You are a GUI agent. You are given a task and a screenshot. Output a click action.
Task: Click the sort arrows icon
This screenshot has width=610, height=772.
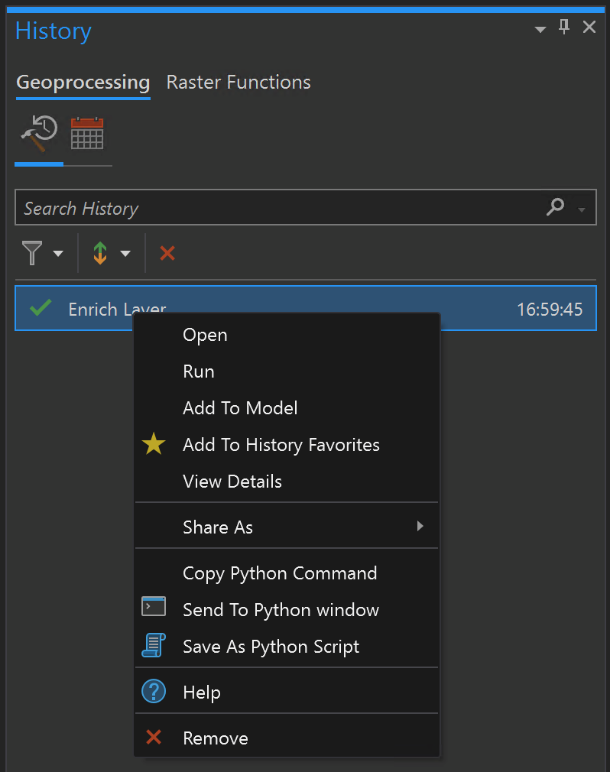click(x=100, y=254)
